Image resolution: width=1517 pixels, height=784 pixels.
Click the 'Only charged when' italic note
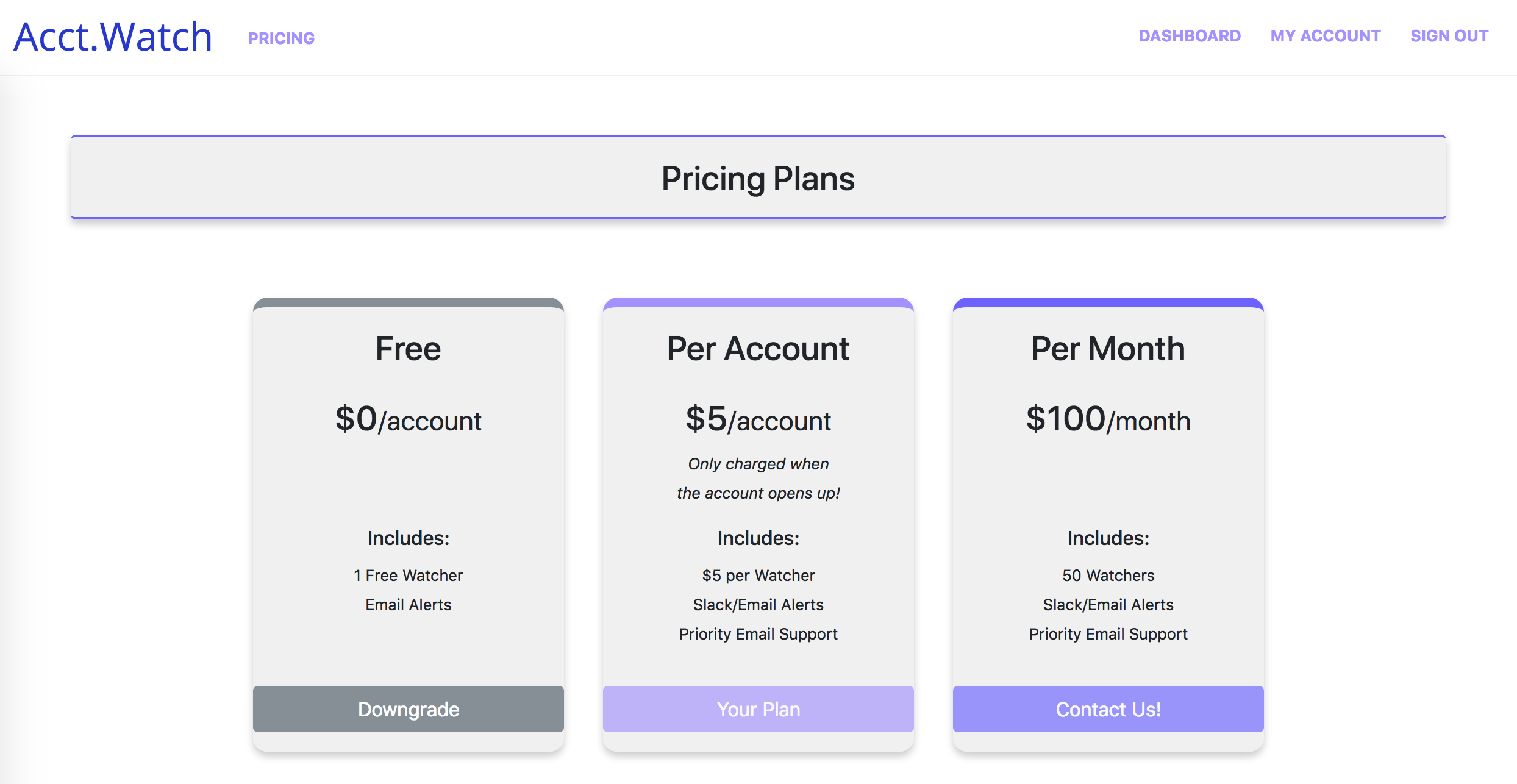pyautogui.click(x=758, y=464)
